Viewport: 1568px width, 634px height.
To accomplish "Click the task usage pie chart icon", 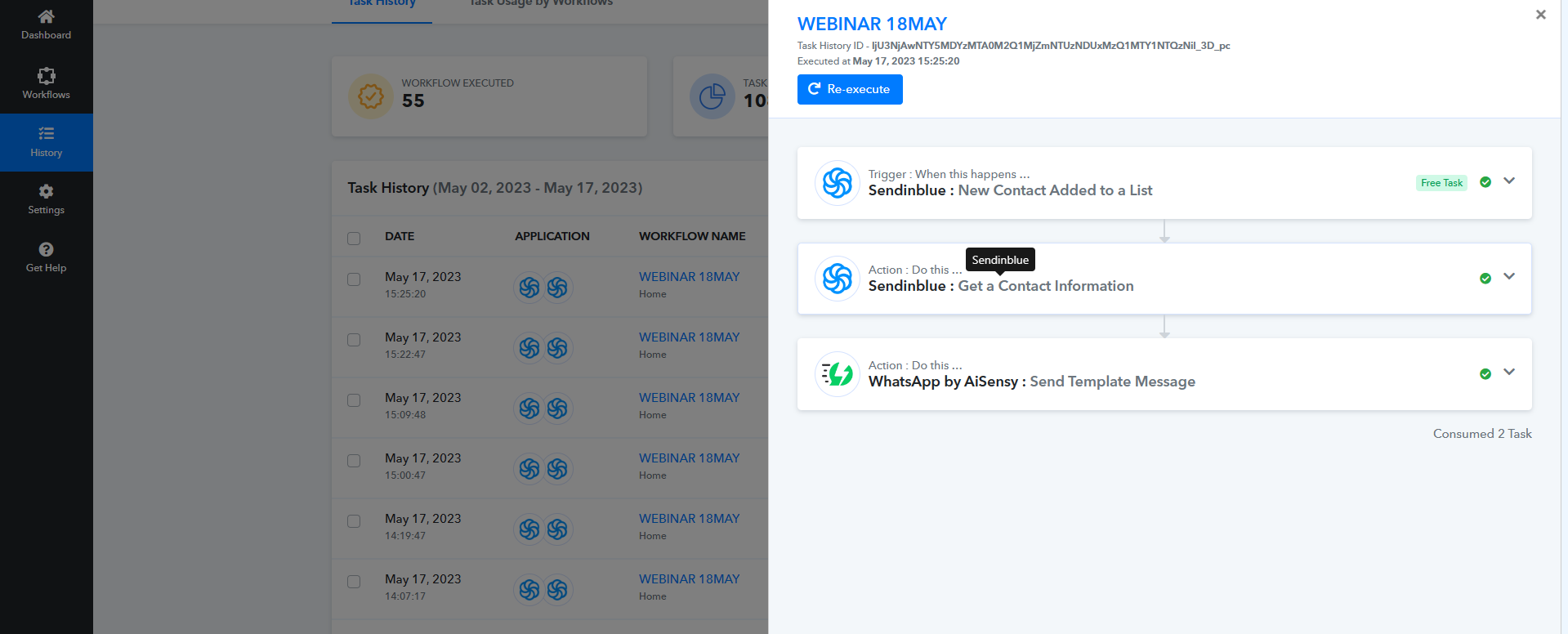I will click(x=713, y=96).
